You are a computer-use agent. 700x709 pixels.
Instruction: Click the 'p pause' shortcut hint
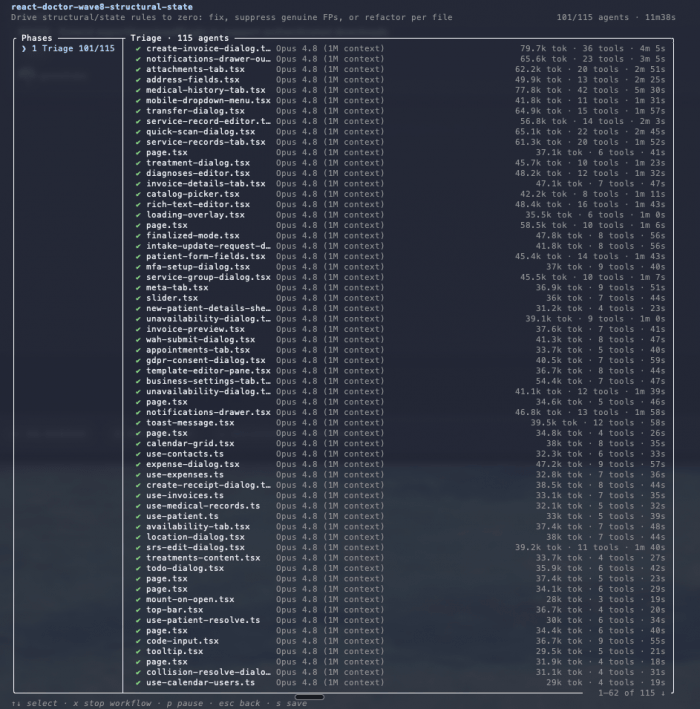[x=184, y=703]
